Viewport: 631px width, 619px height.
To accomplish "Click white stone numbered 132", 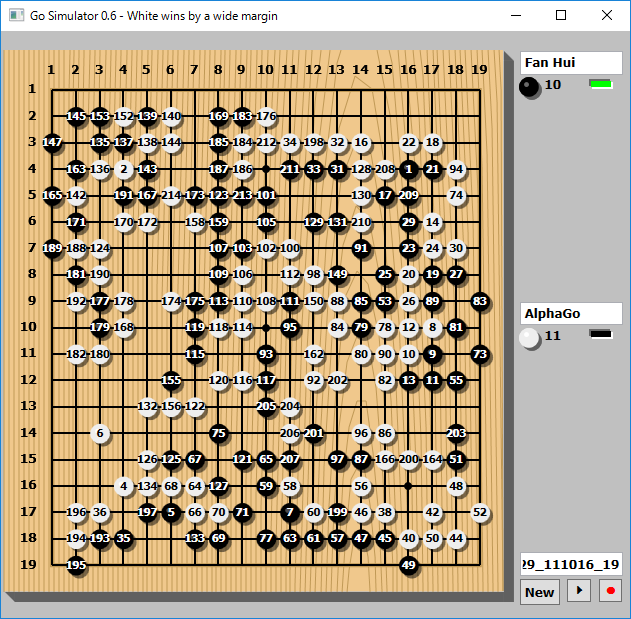I will tap(147, 407).
